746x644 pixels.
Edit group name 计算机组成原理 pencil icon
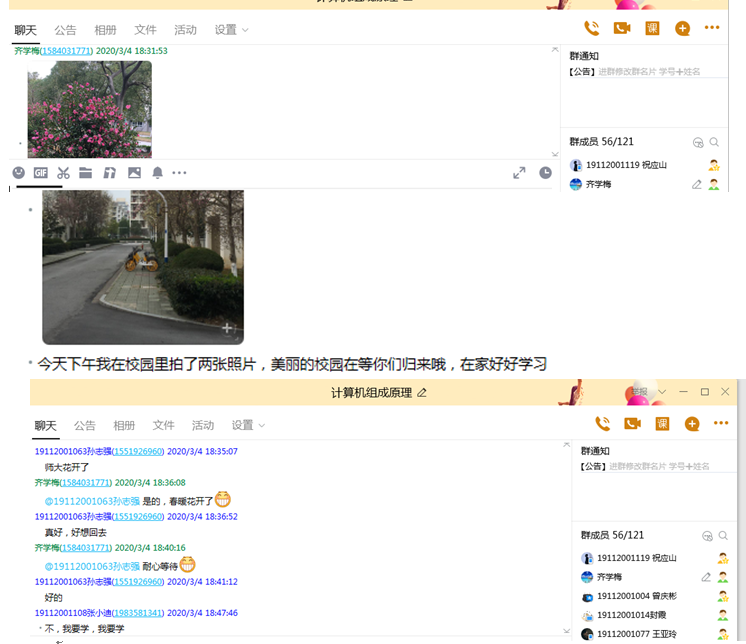pos(422,392)
